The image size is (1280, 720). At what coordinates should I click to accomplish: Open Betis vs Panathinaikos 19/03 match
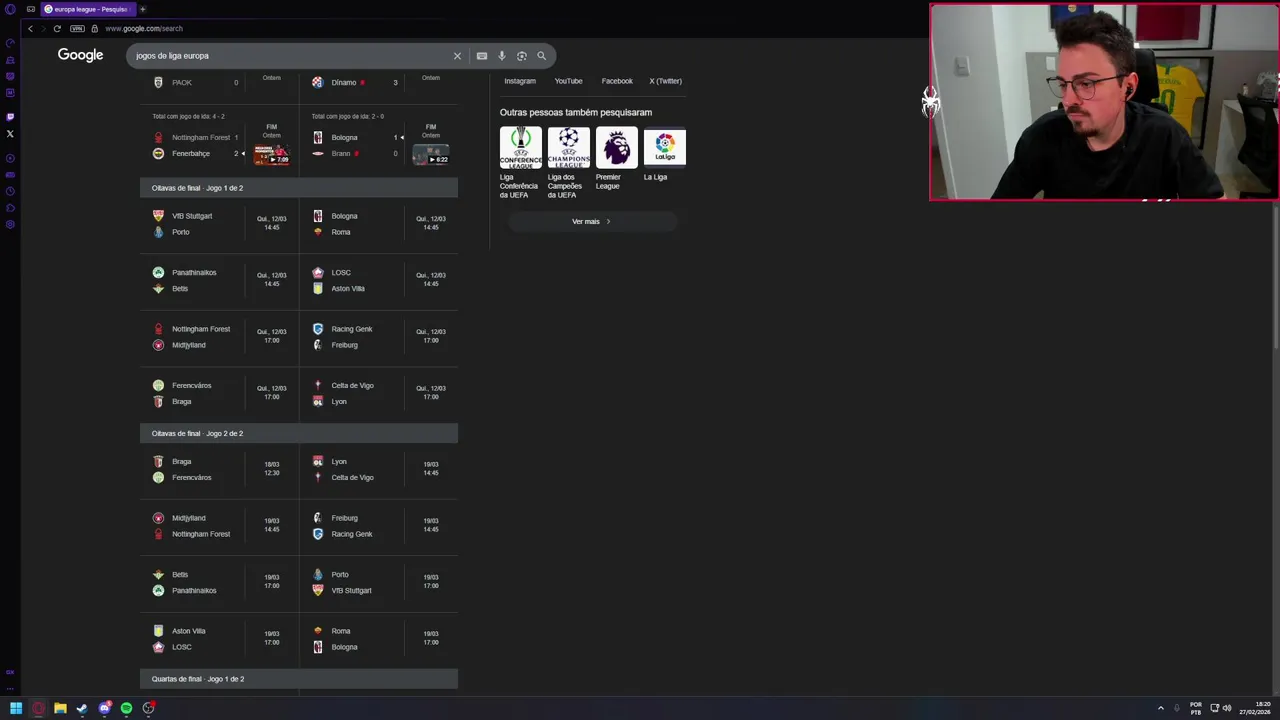click(219, 582)
